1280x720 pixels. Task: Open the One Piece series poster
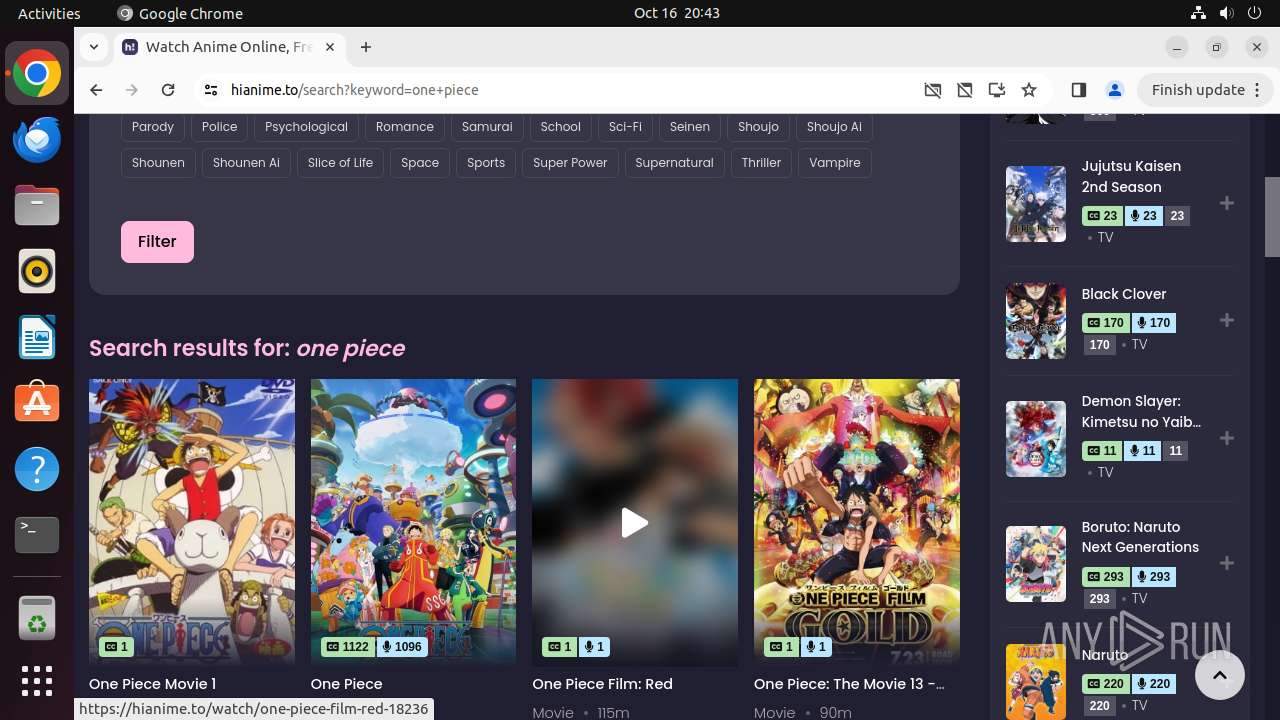[x=413, y=522]
